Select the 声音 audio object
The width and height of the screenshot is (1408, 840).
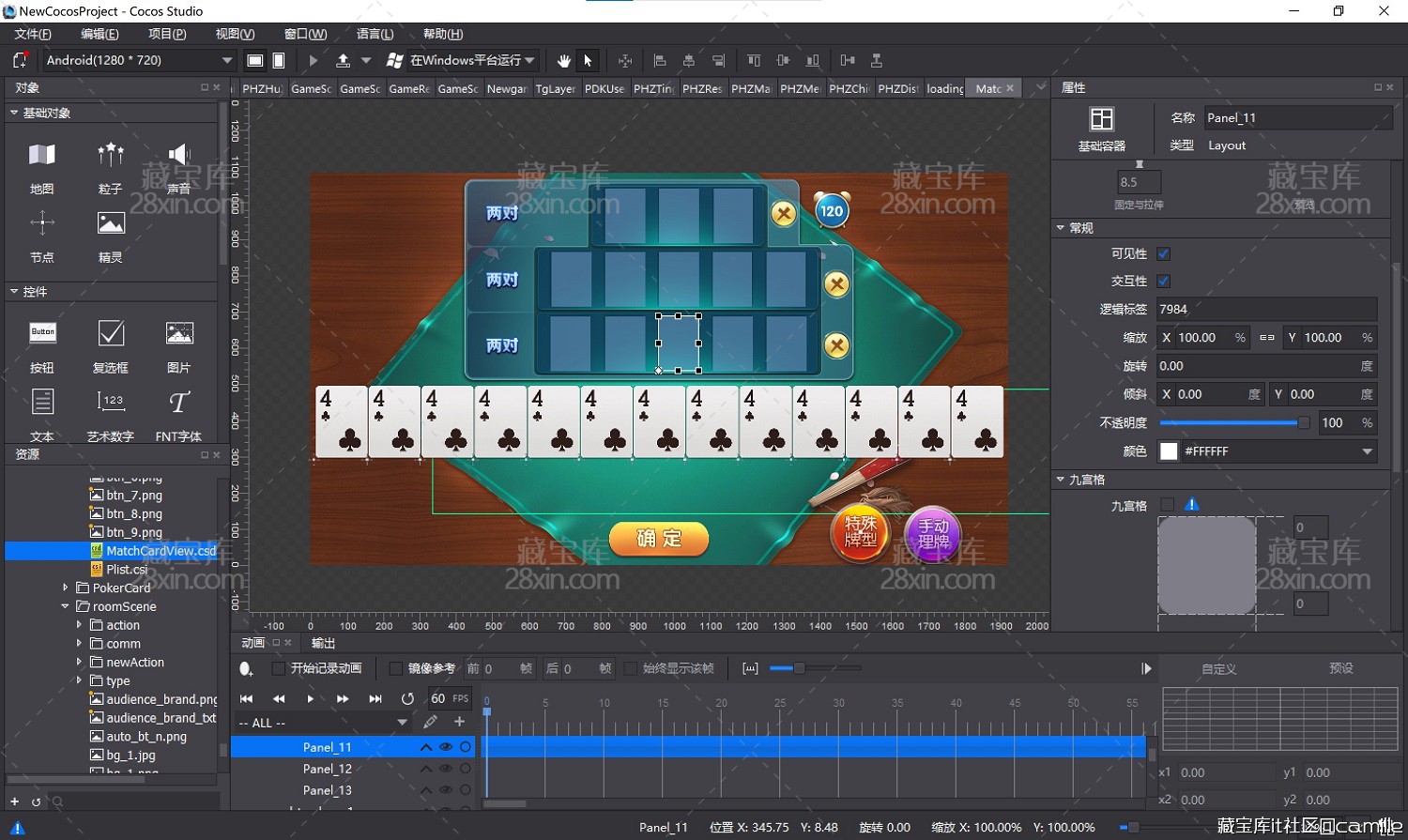coord(179,167)
